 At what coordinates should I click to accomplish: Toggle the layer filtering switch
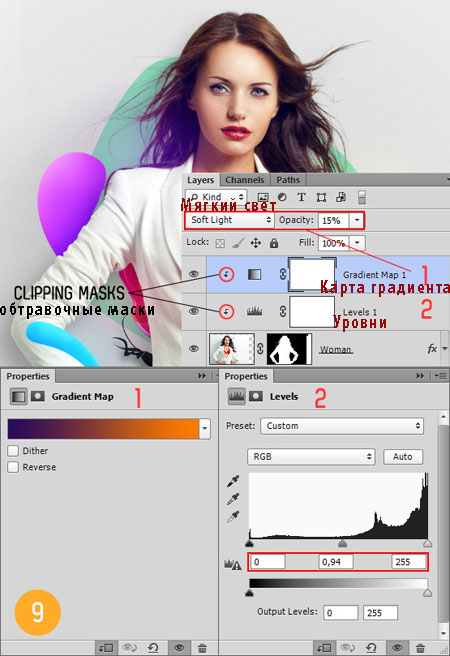(362, 197)
